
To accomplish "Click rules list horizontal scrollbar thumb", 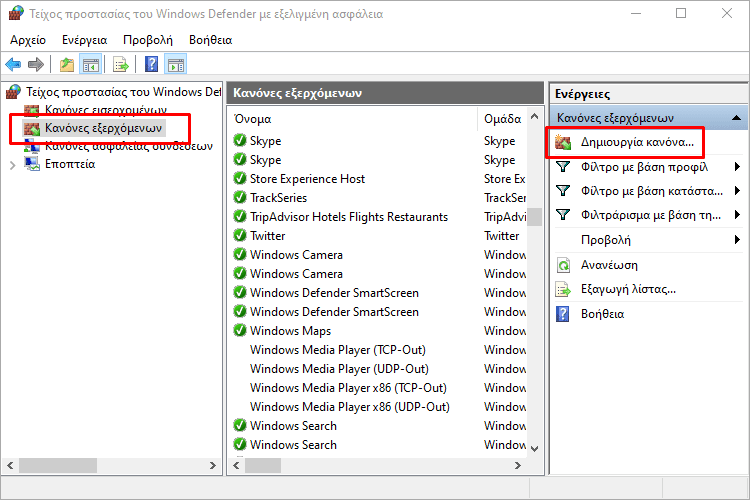I will (x=263, y=465).
